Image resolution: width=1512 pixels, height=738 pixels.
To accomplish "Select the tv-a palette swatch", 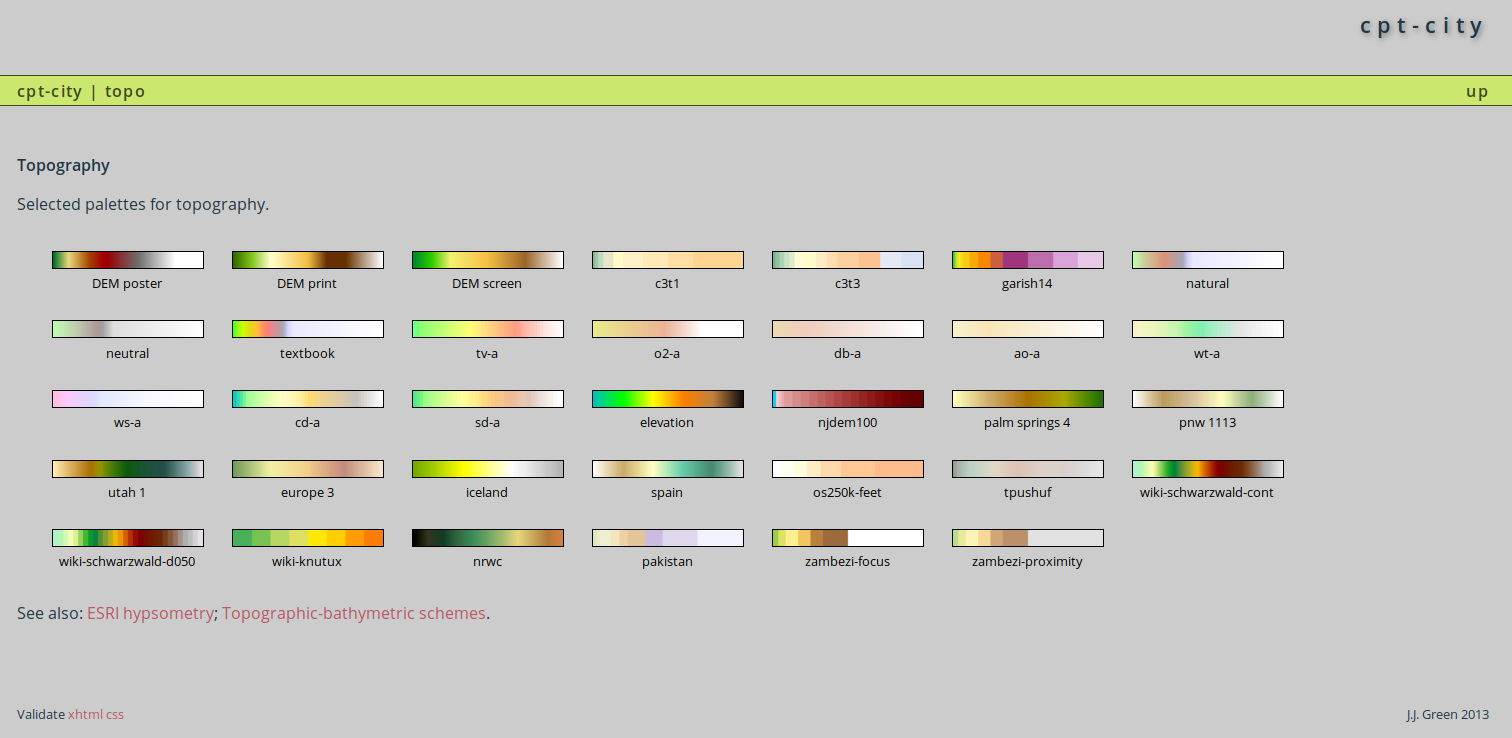I will point(488,329).
